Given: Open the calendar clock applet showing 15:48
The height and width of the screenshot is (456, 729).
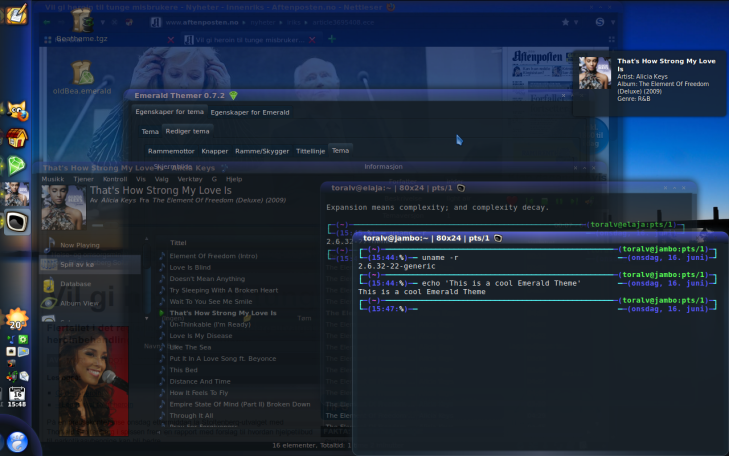Looking at the screenshot, I should tap(17, 397).
